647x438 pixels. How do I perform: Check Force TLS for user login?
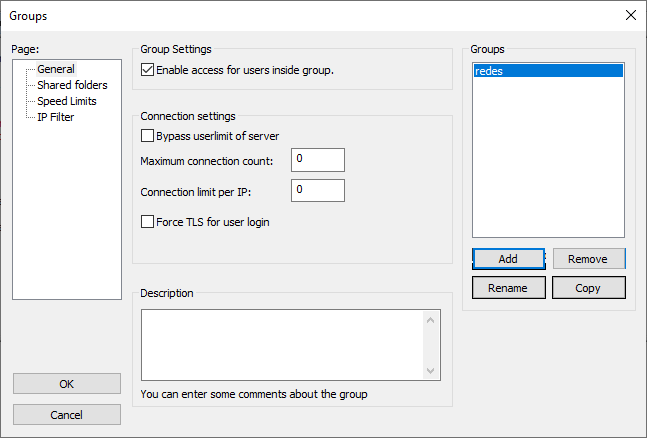click(149, 222)
